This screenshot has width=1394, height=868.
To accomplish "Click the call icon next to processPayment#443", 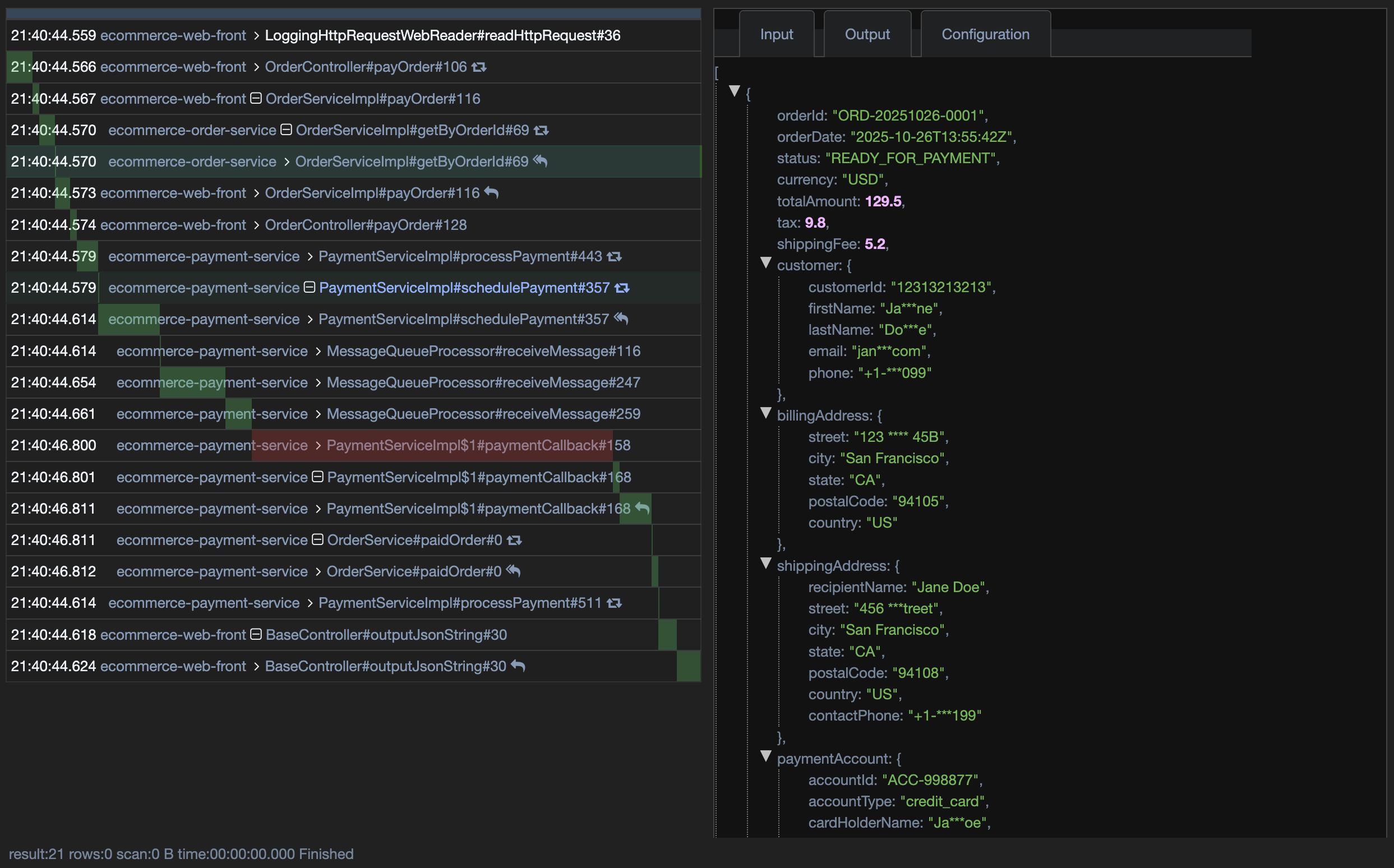I will [615, 257].
